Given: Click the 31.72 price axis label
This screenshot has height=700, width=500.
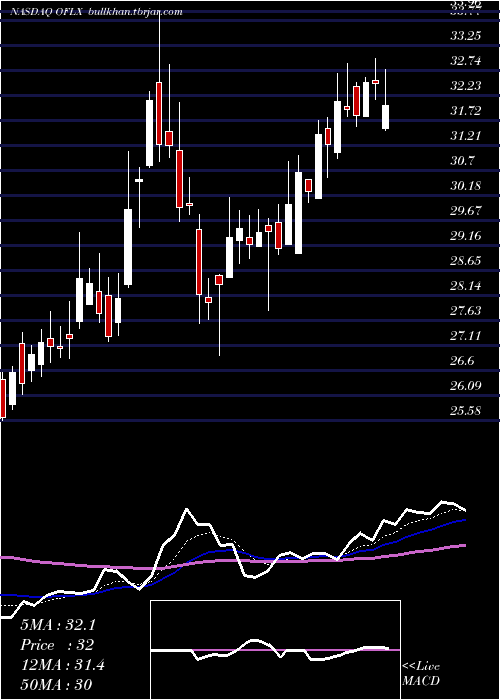Looking at the screenshot, I should [465, 111].
